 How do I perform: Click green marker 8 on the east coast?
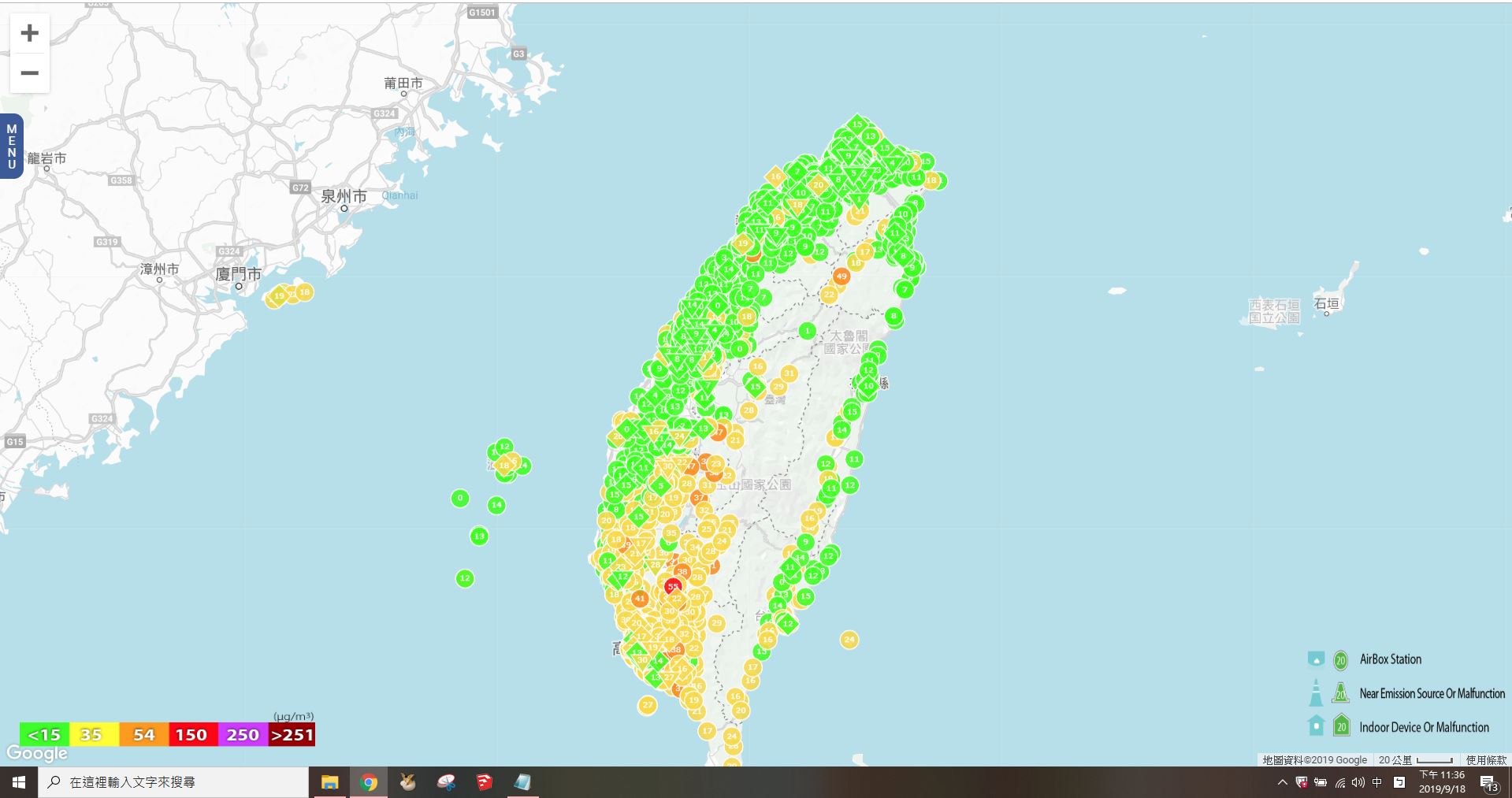pos(893,317)
